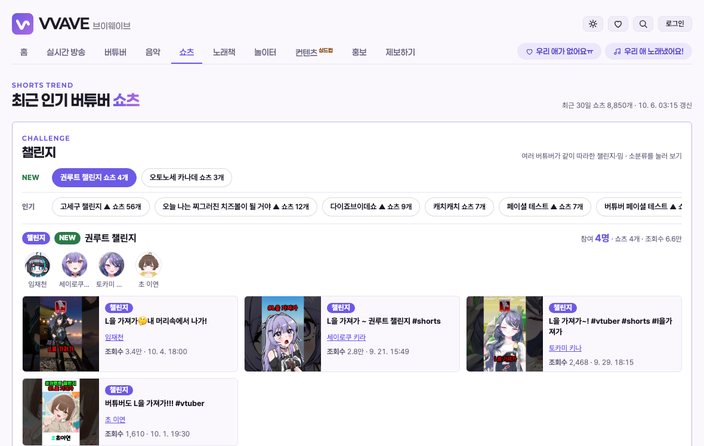Select the 쇼츠 nav tab
This screenshot has height=446, width=704.
[x=186, y=52]
